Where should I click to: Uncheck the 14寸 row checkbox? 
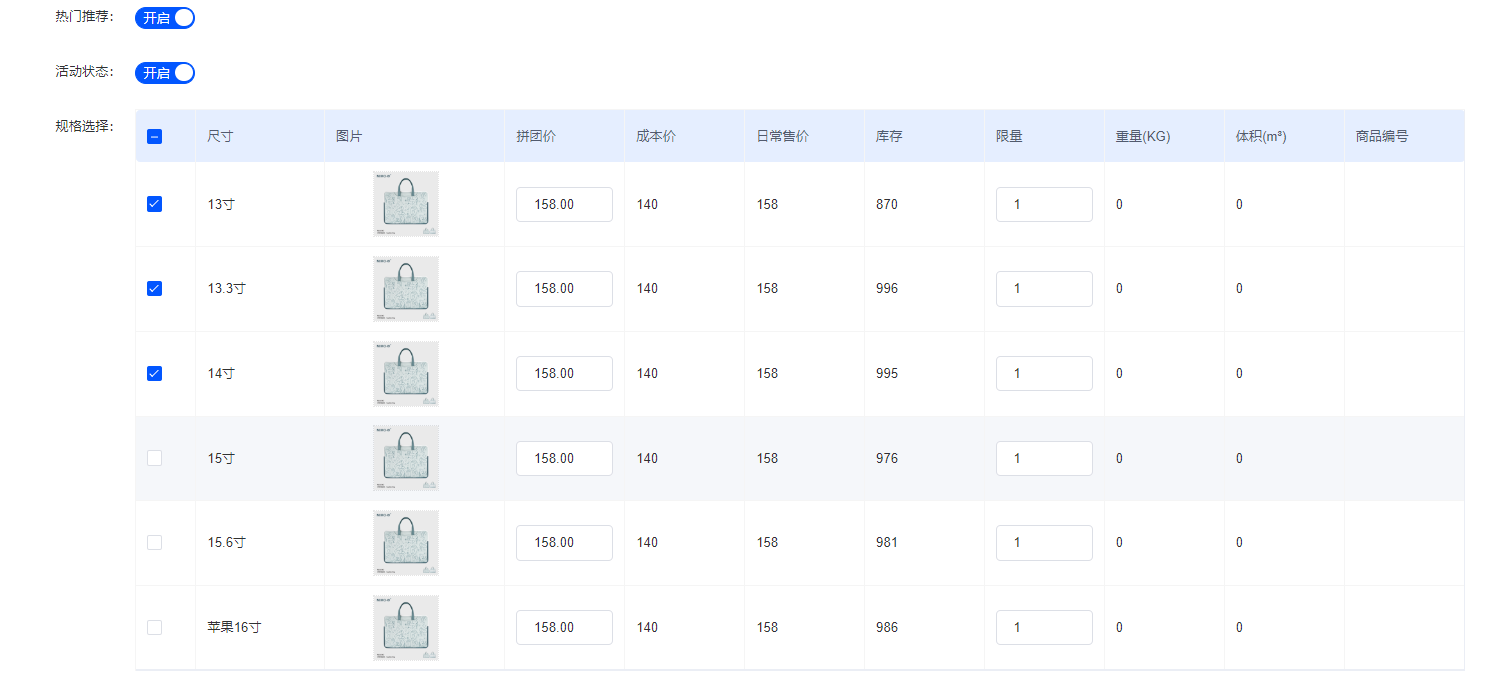(154, 373)
